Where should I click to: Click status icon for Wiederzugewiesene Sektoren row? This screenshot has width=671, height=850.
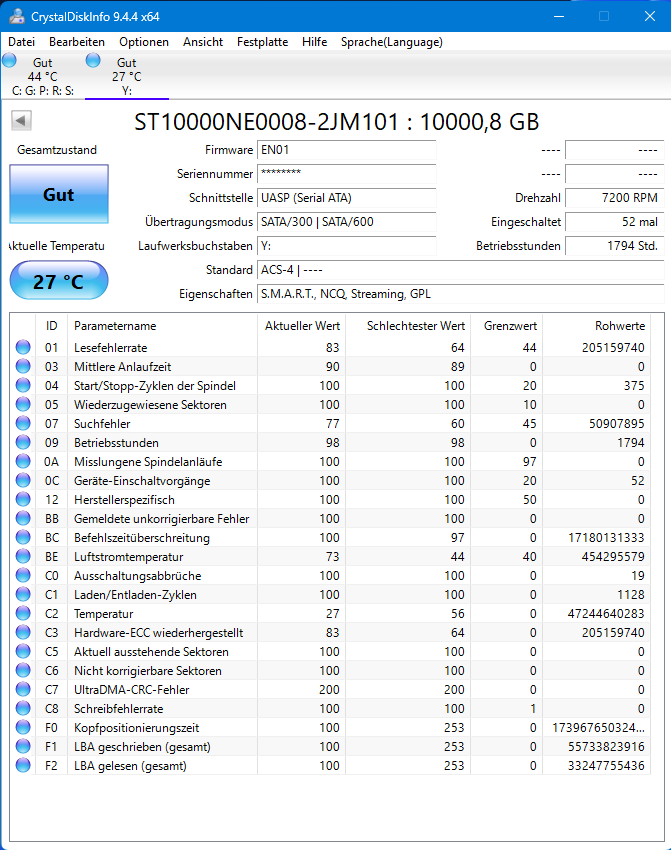(23, 404)
